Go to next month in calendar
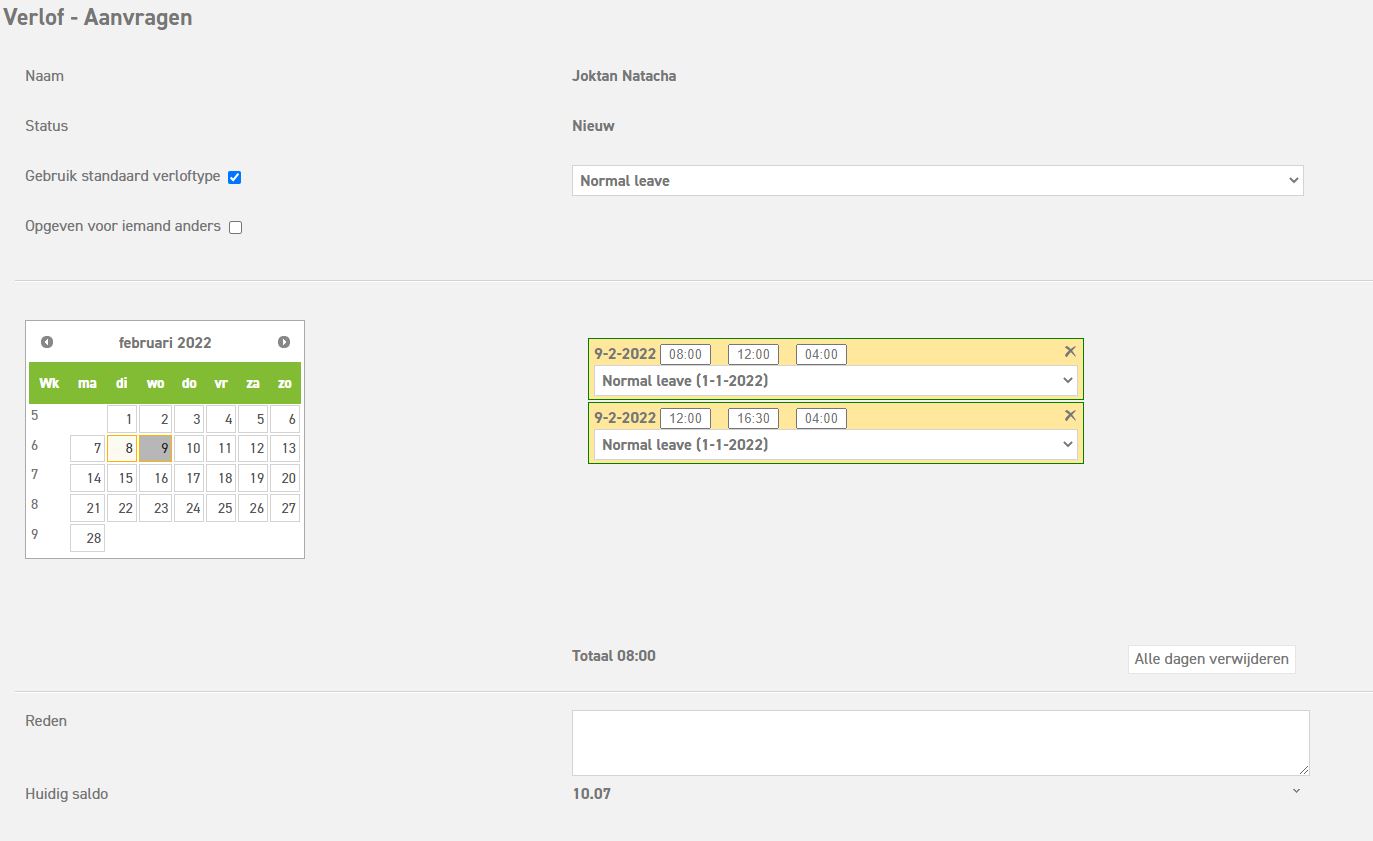This screenshot has width=1373, height=841. tap(284, 342)
